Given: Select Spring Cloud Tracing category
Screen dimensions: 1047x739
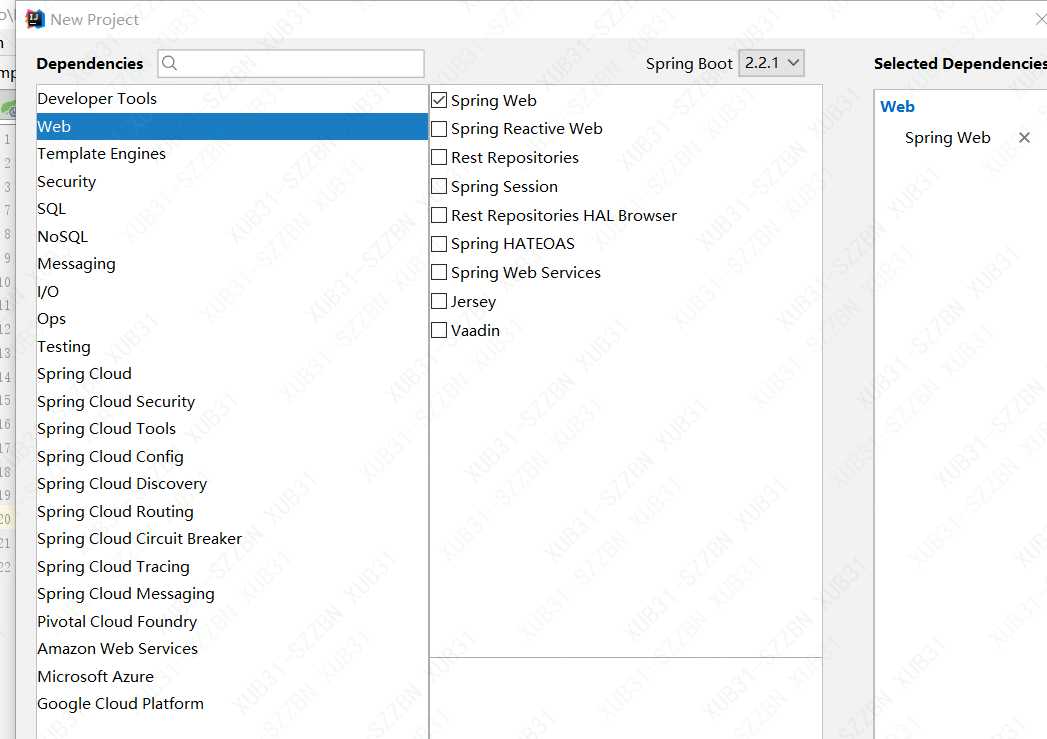Looking at the screenshot, I should [x=232, y=567].
